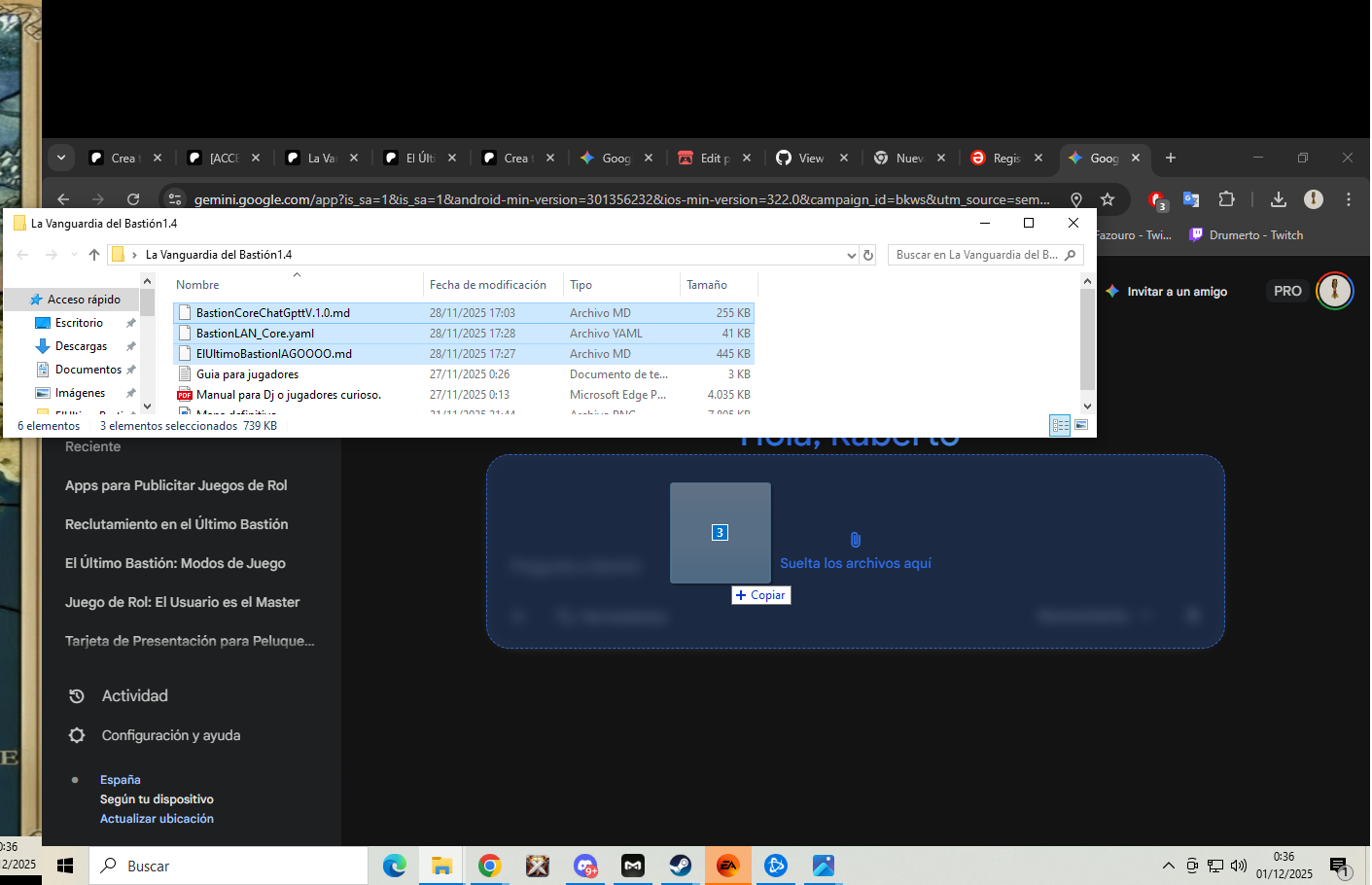
Task: Go up one folder level in Explorer
Action: 94,255
